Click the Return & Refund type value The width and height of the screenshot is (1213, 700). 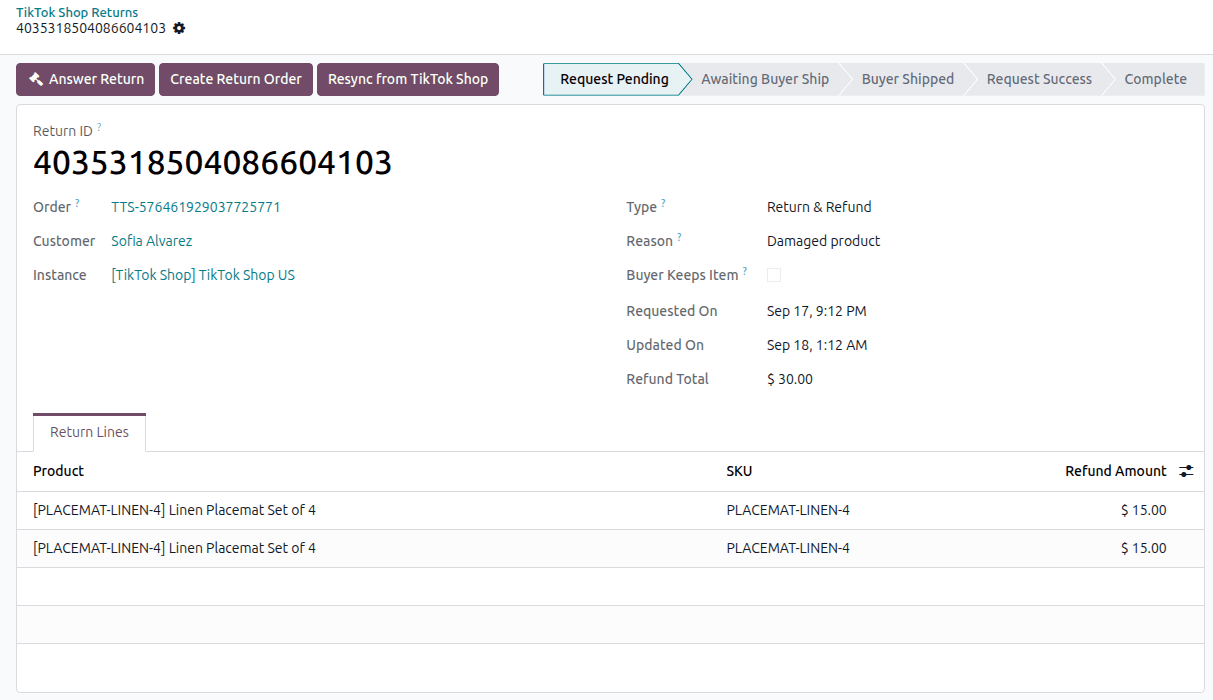tap(819, 207)
